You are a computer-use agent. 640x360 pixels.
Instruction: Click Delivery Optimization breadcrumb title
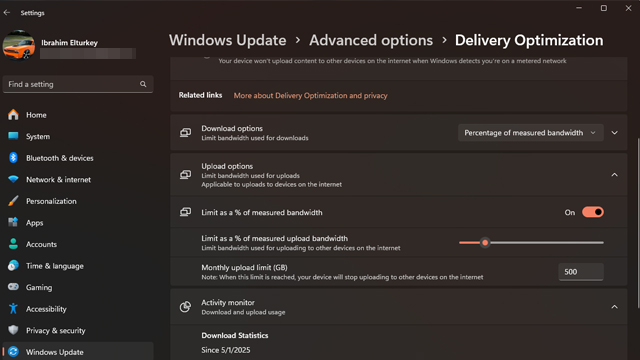(529, 40)
